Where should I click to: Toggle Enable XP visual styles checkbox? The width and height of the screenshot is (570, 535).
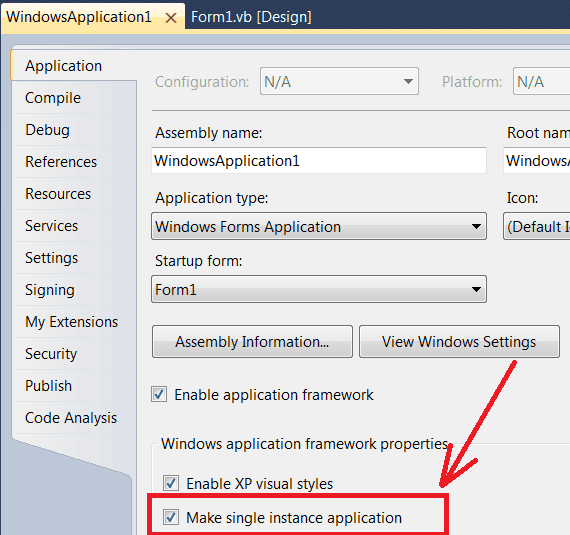[x=171, y=483]
